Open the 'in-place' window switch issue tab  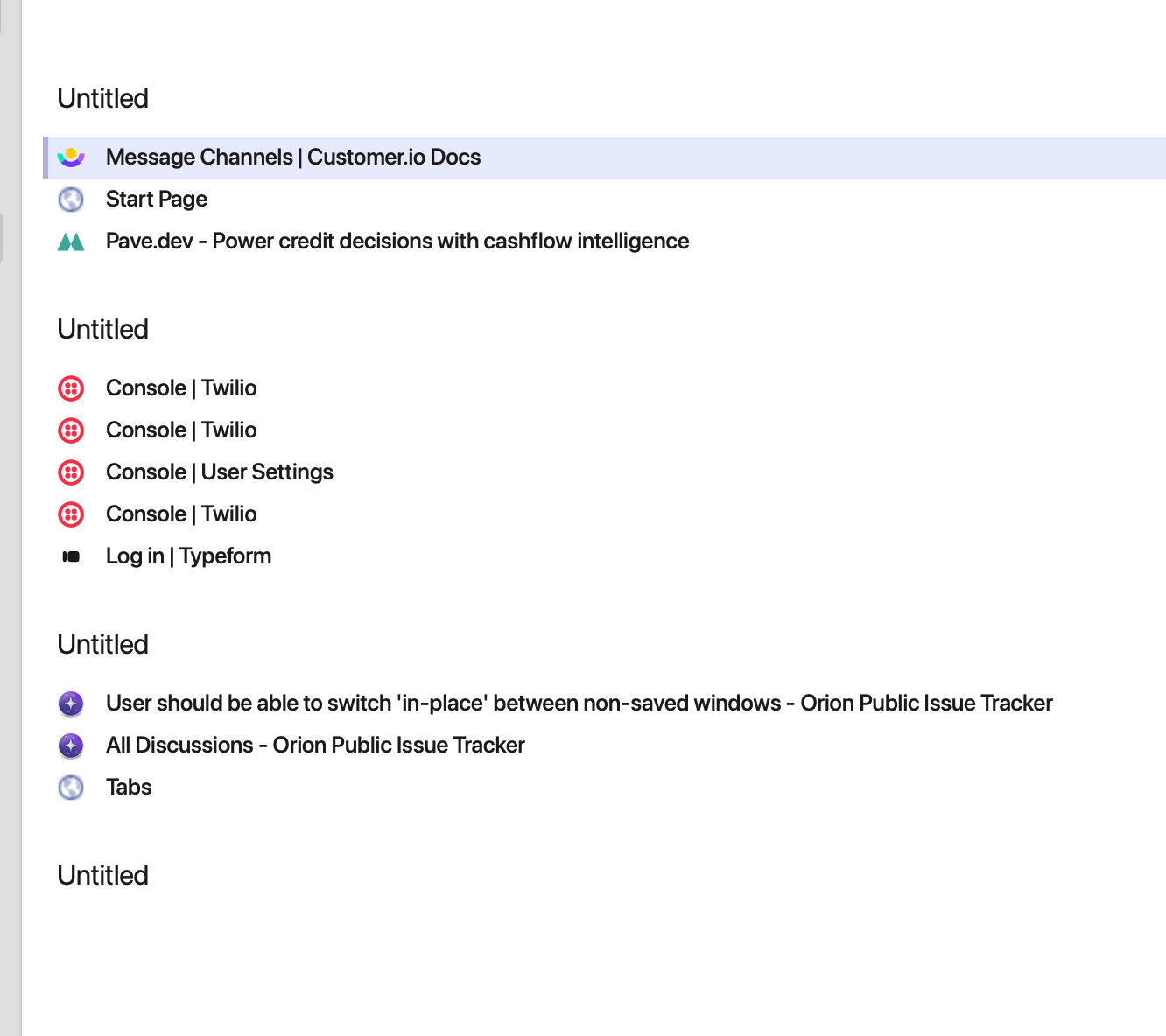coord(579,703)
